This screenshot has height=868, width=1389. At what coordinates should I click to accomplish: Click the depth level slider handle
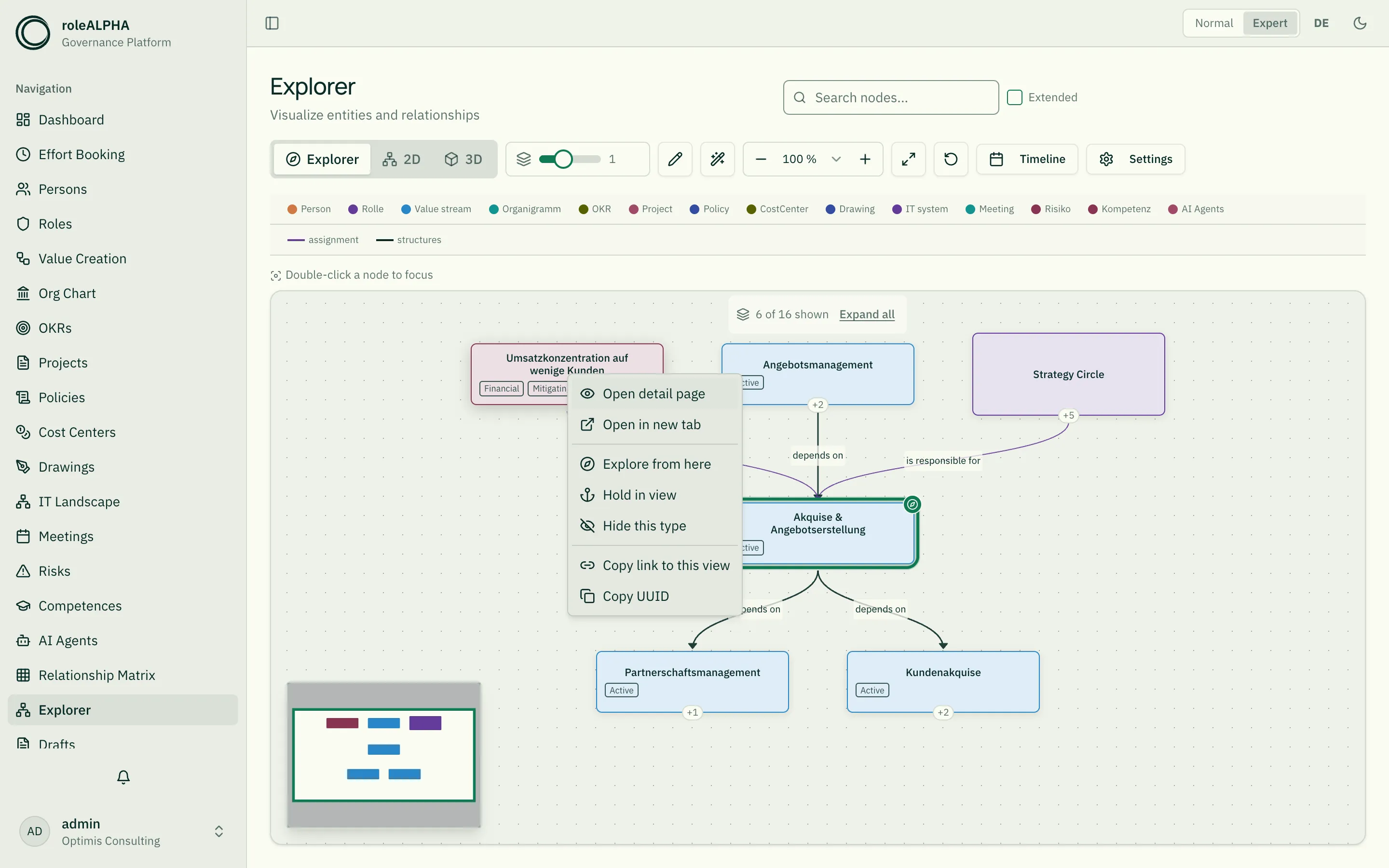pyautogui.click(x=563, y=159)
